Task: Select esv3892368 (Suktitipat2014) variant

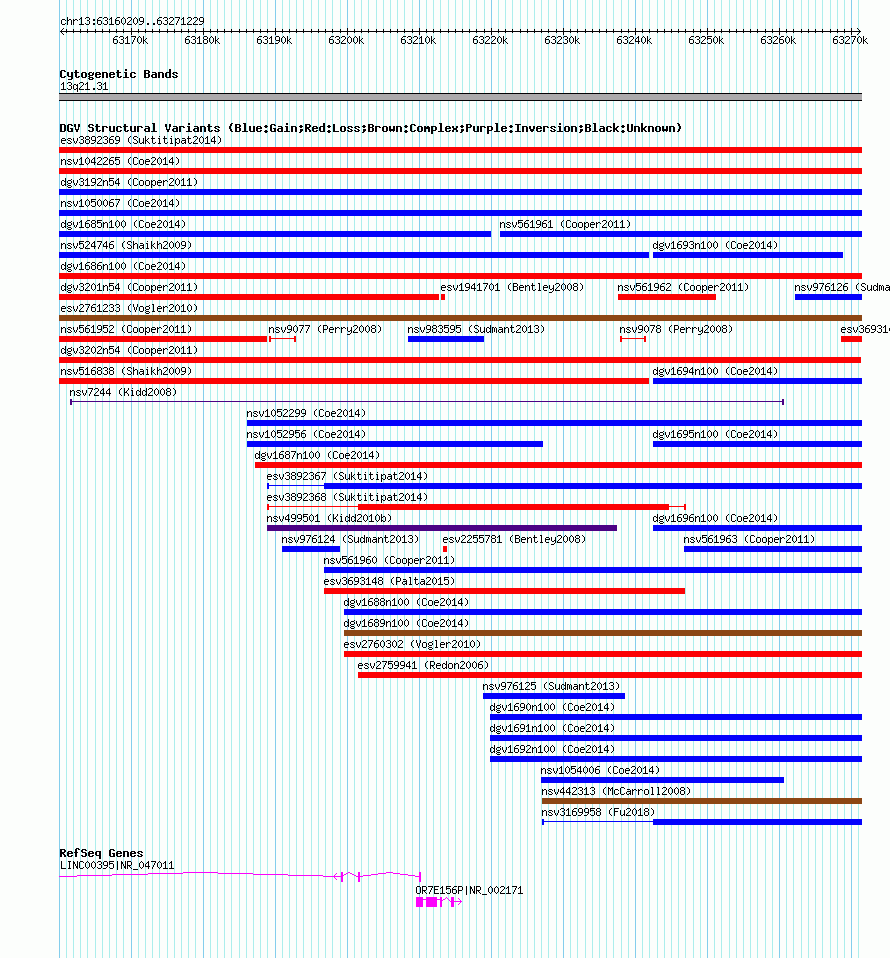Action: click(x=347, y=497)
